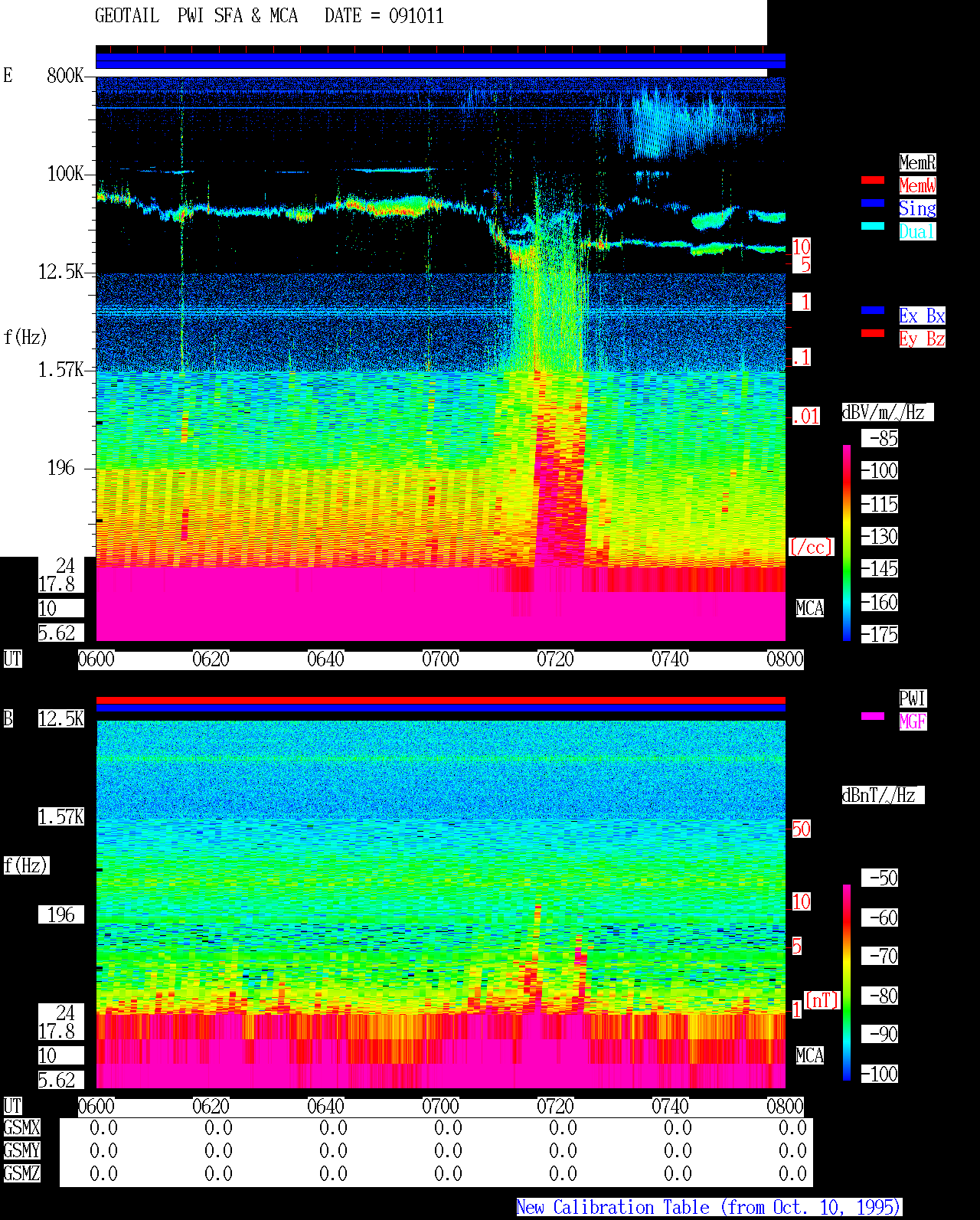Viewport: 980px width, 1220px height.
Task: Click the 12.5K frequency label in B panel
Action: (61, 718)
